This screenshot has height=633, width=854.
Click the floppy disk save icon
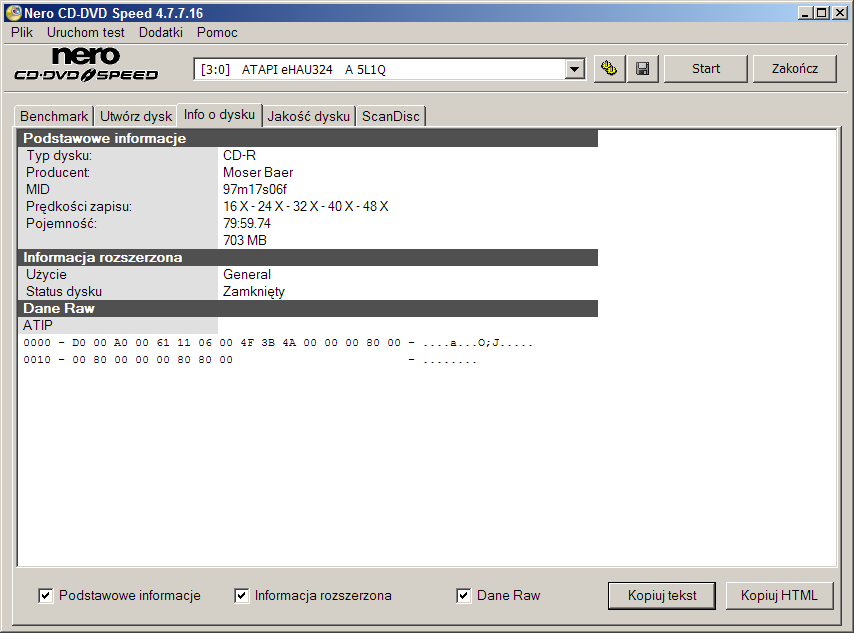(643, 69)
